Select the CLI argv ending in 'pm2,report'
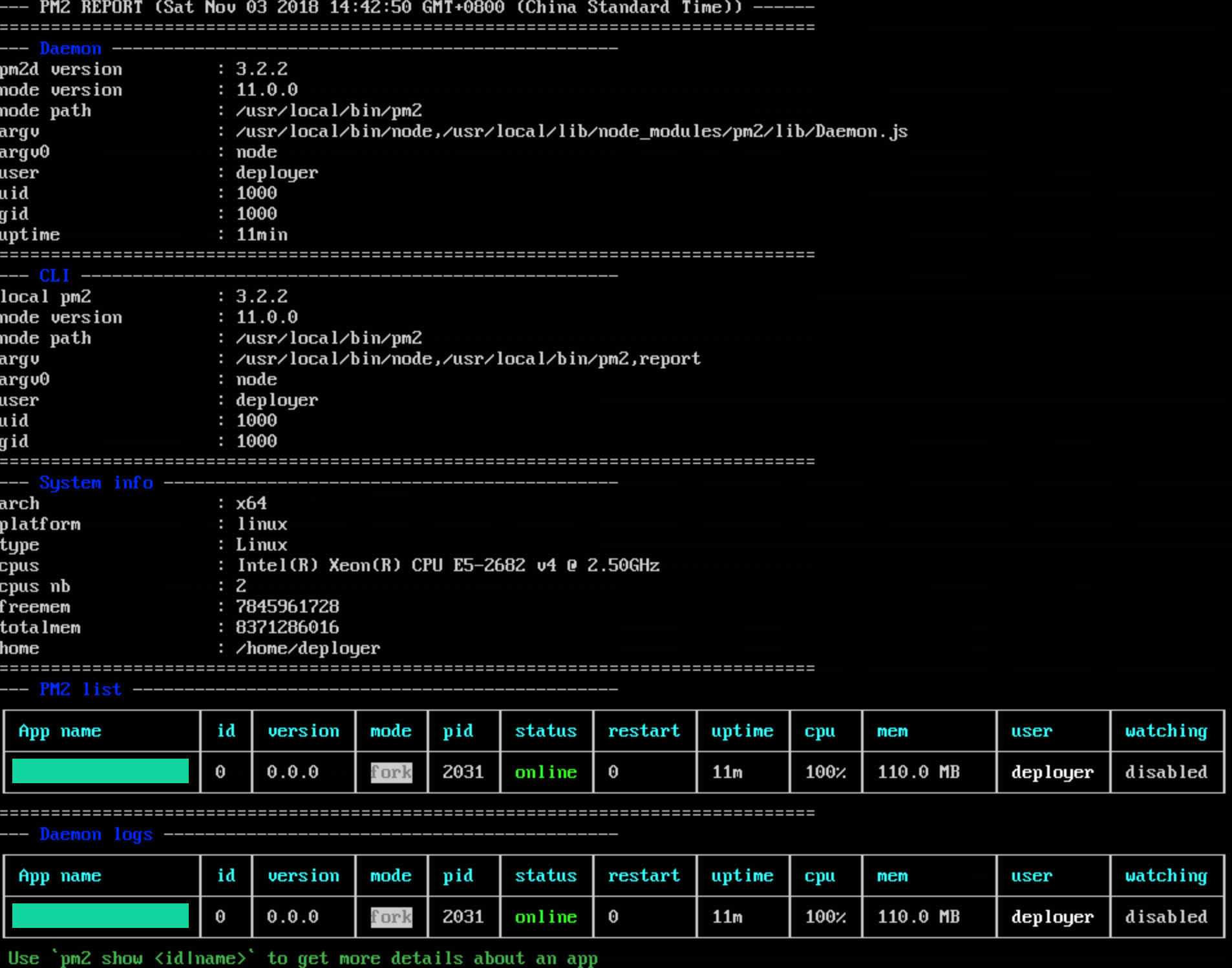1232x968 pixels. pos(468,359)
